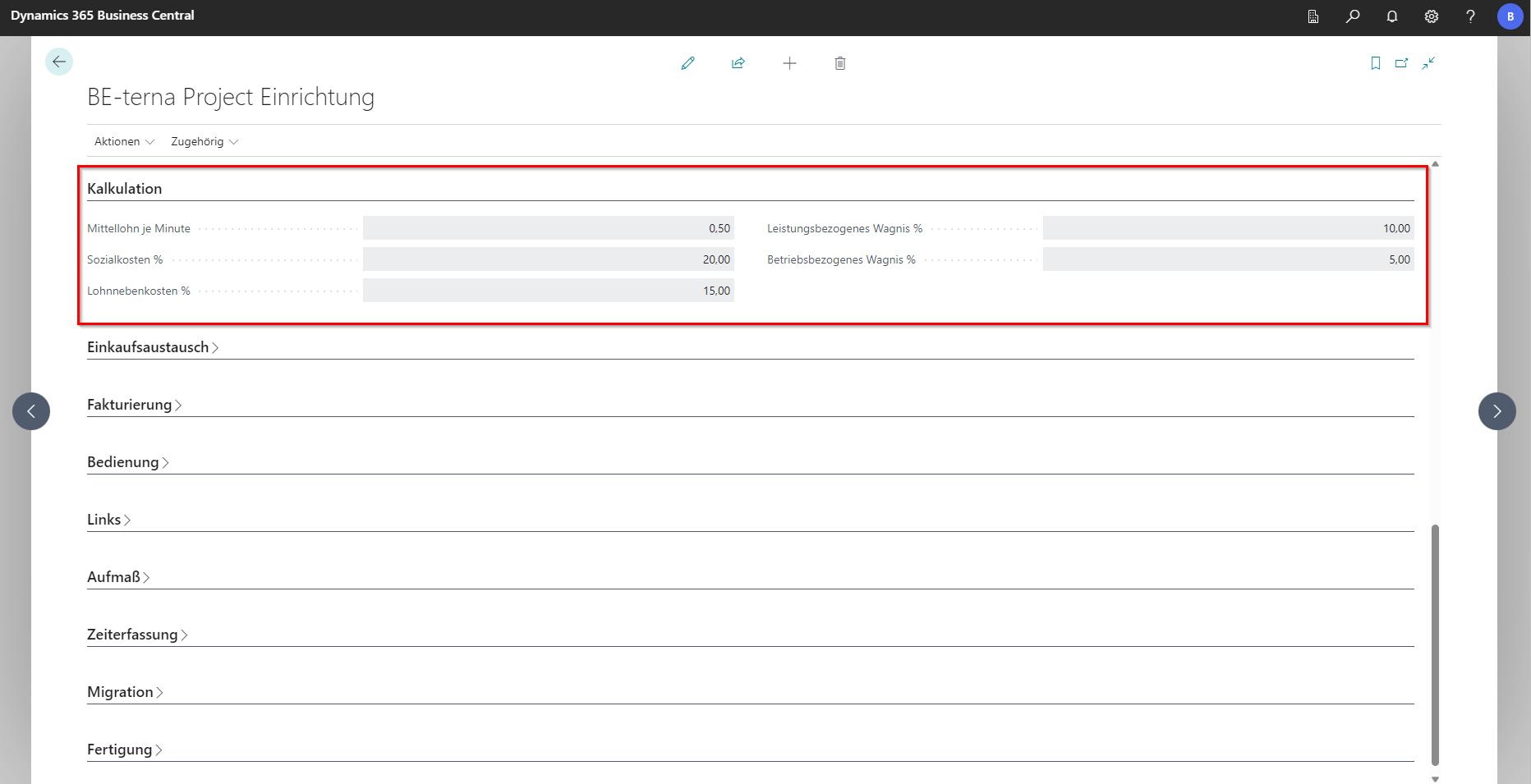This screenshot has height=784, width=1531.
Task: Open page in new window icon
Action: point(1401,63)
